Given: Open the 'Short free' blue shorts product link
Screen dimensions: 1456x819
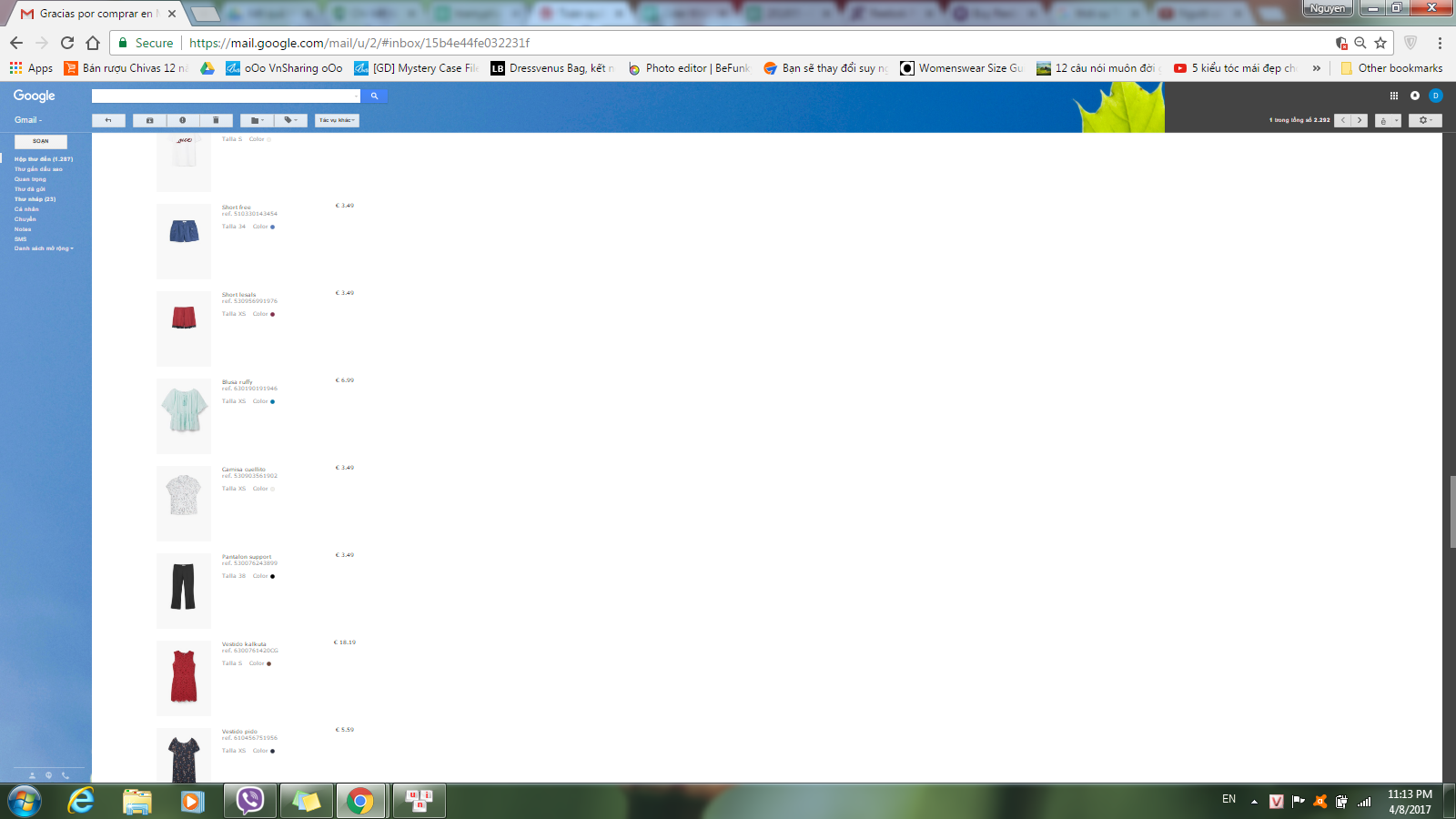Looking at the screenshot, I should click(x=237, y=207).
